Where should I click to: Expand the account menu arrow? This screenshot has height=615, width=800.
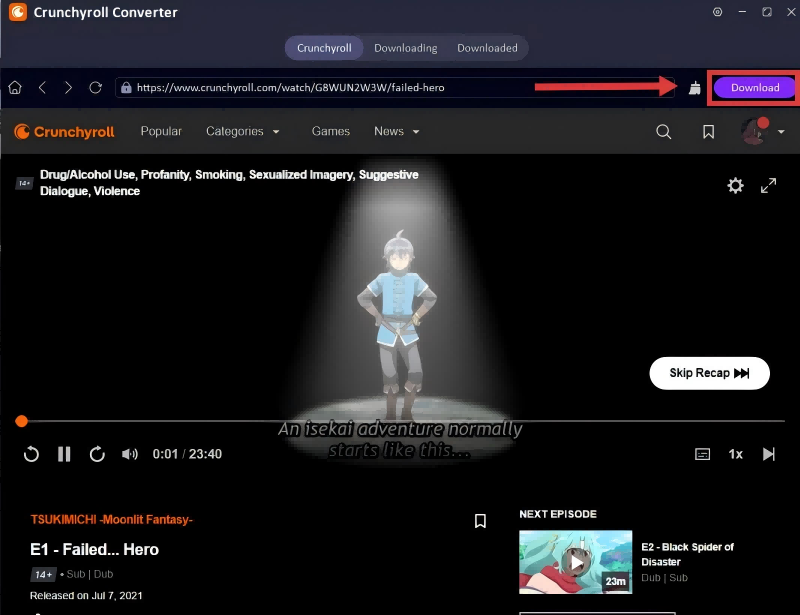[x=781, y=132]
